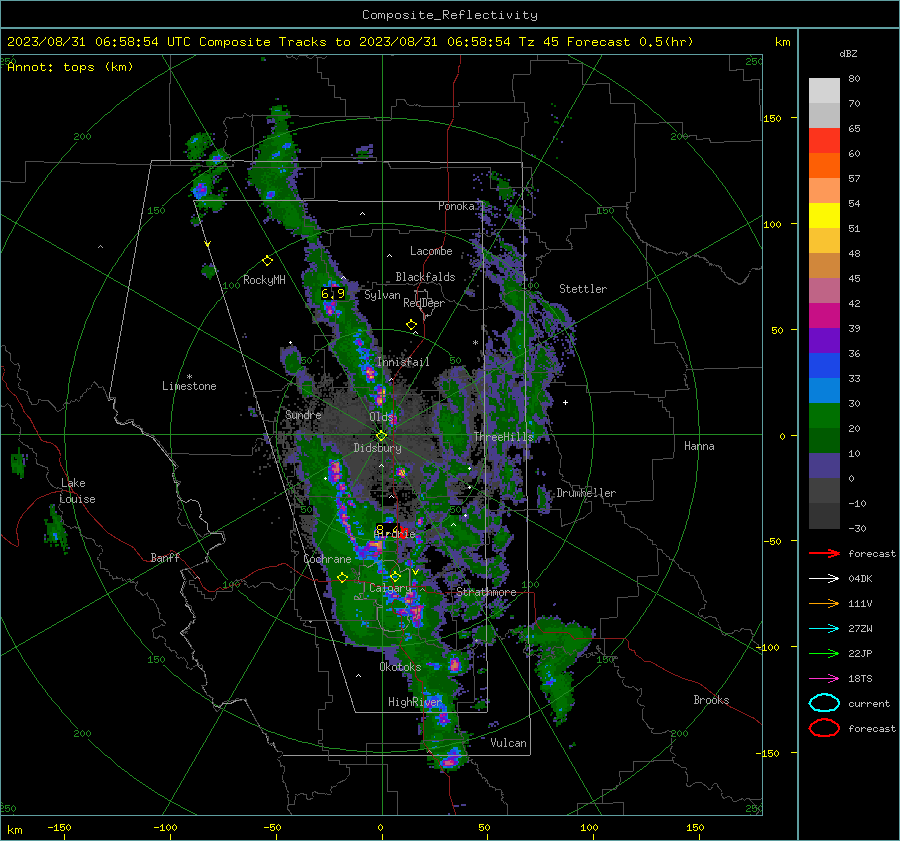This screenshot has height=841, width=900.
Task: Pick orange swatch between 60 and 57 dBZ
Action: coord(824,166)
